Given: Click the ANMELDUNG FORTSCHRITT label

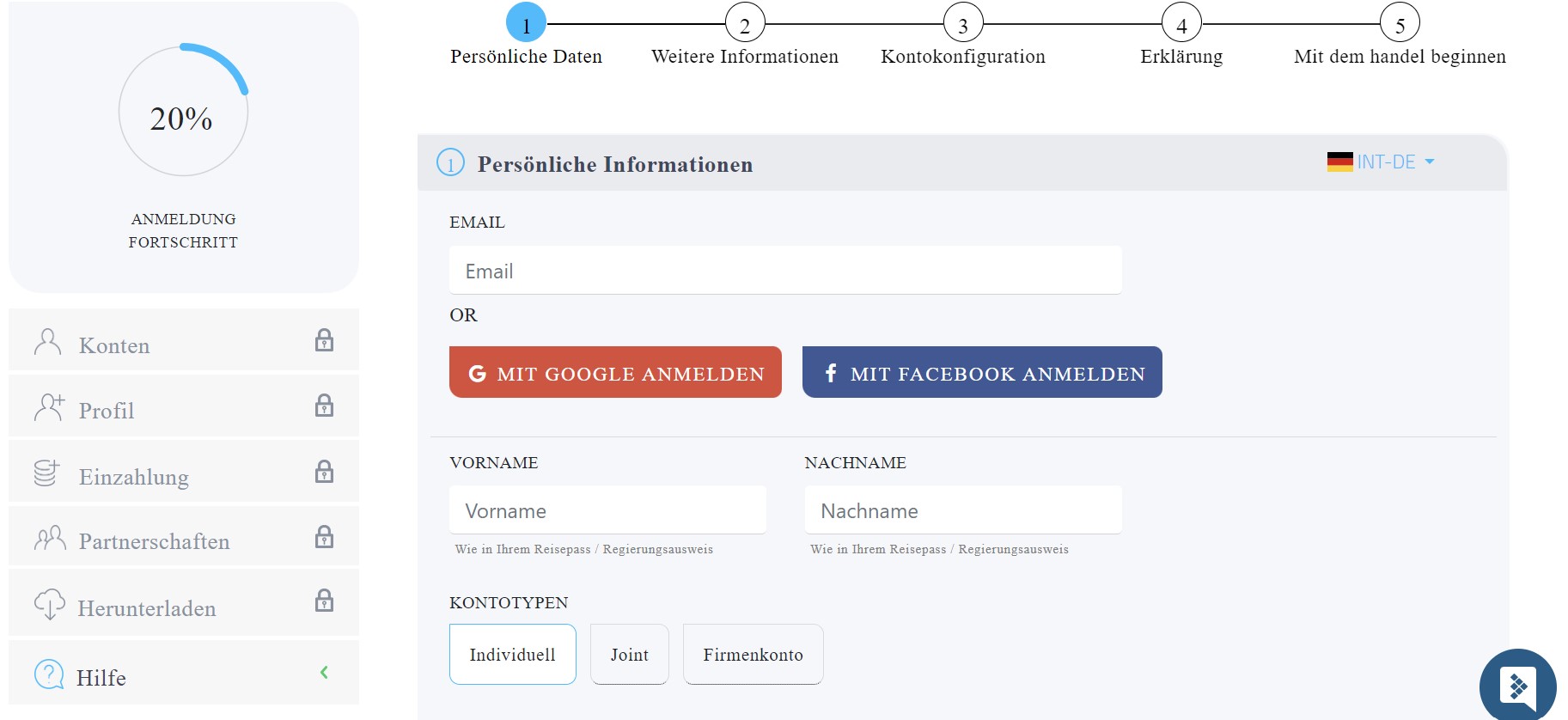Looking at the screenshot, I should tap(183, 230).
